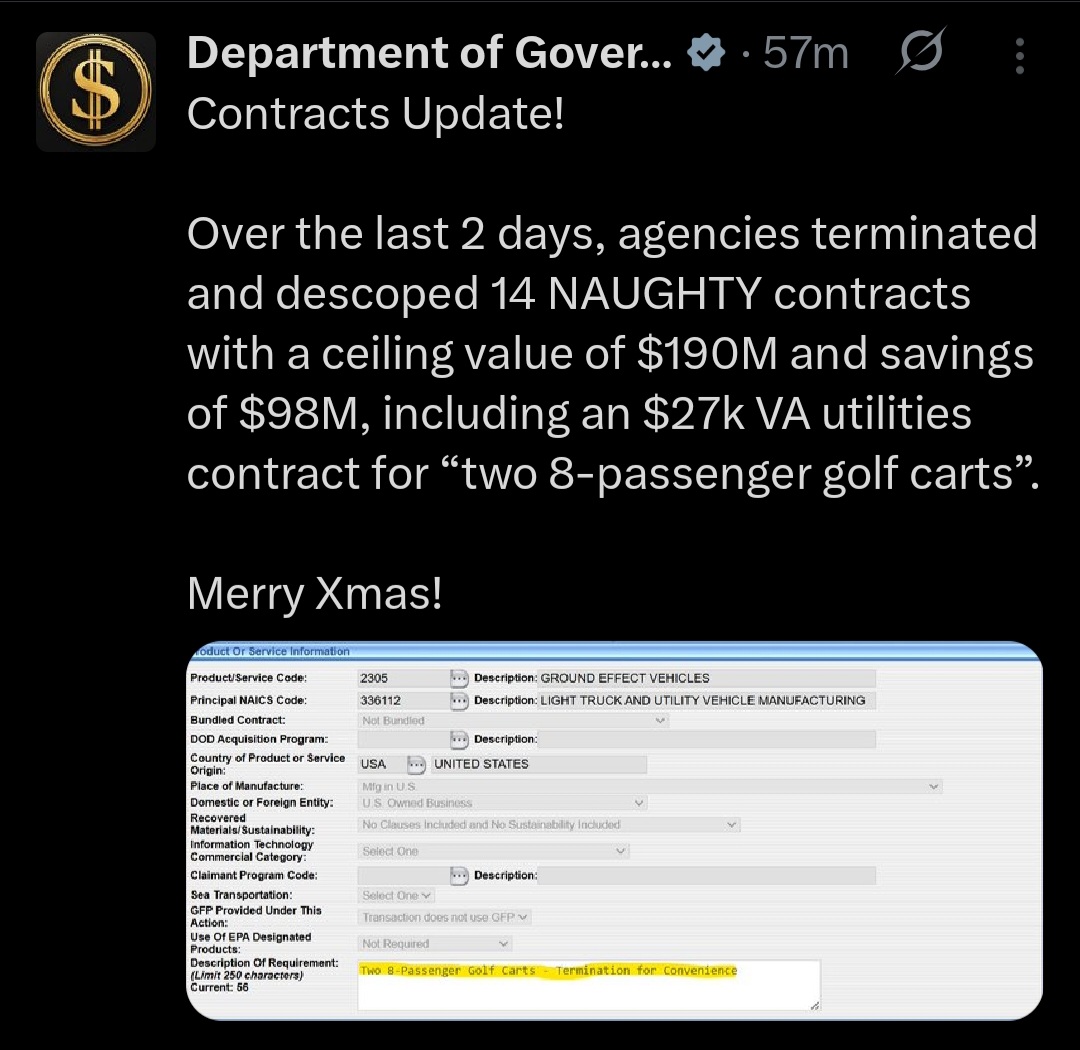1080x1050 pixels.
Task: Click the Product Or Service Information section header
Action: click(x=270, y=652)
